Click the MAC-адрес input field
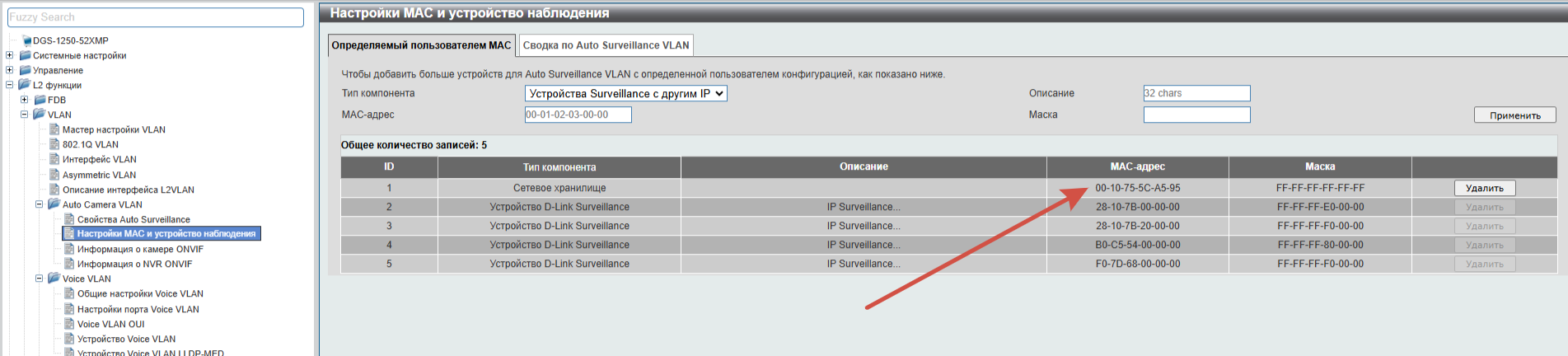The width and height of the screenshot is (1568, 356). pos(578,115)
